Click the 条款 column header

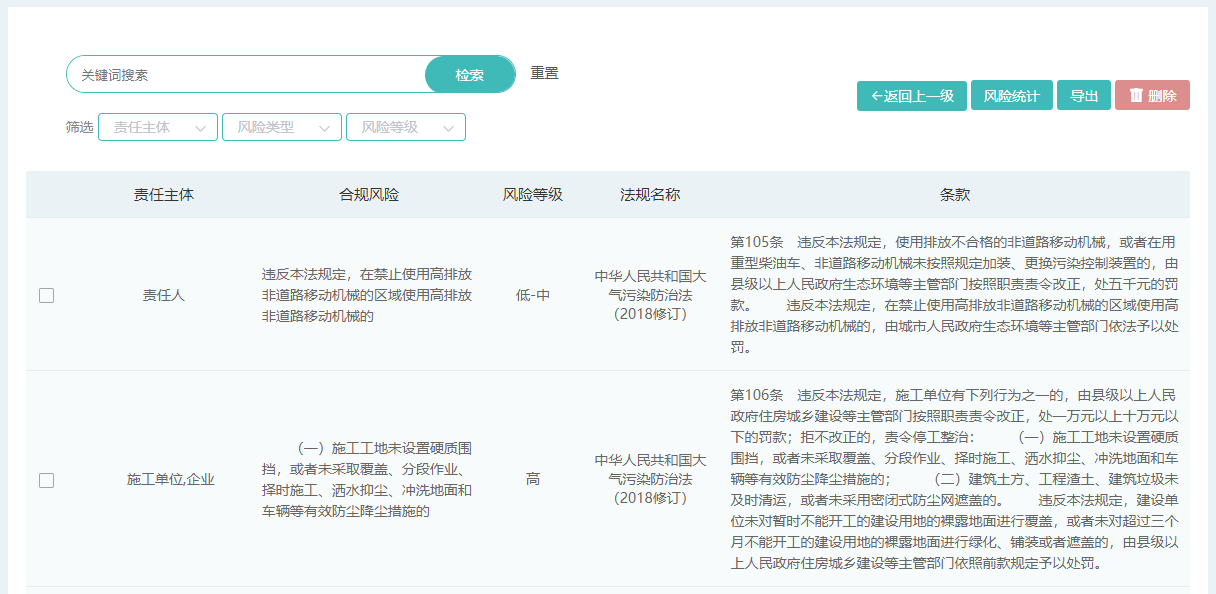tap(955, 195)
